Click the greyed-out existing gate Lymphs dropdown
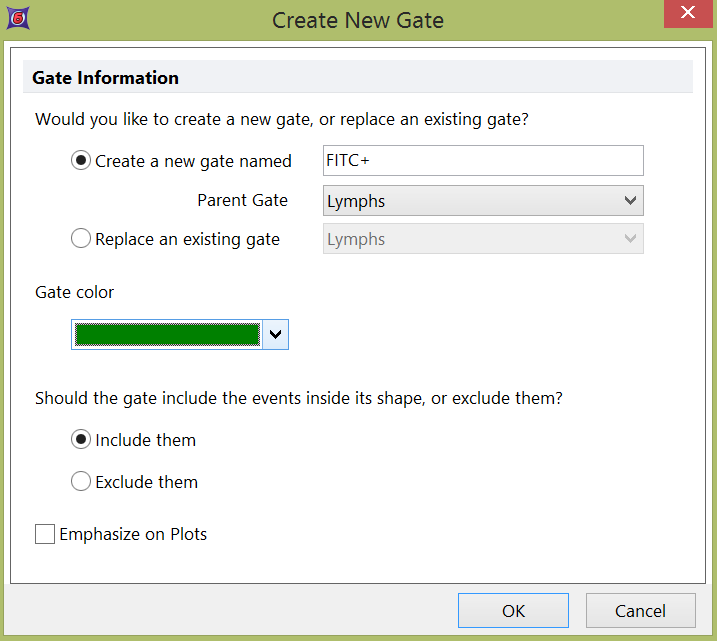The width and height of the screenshot is (717, 641). click(x=483, y=239)
